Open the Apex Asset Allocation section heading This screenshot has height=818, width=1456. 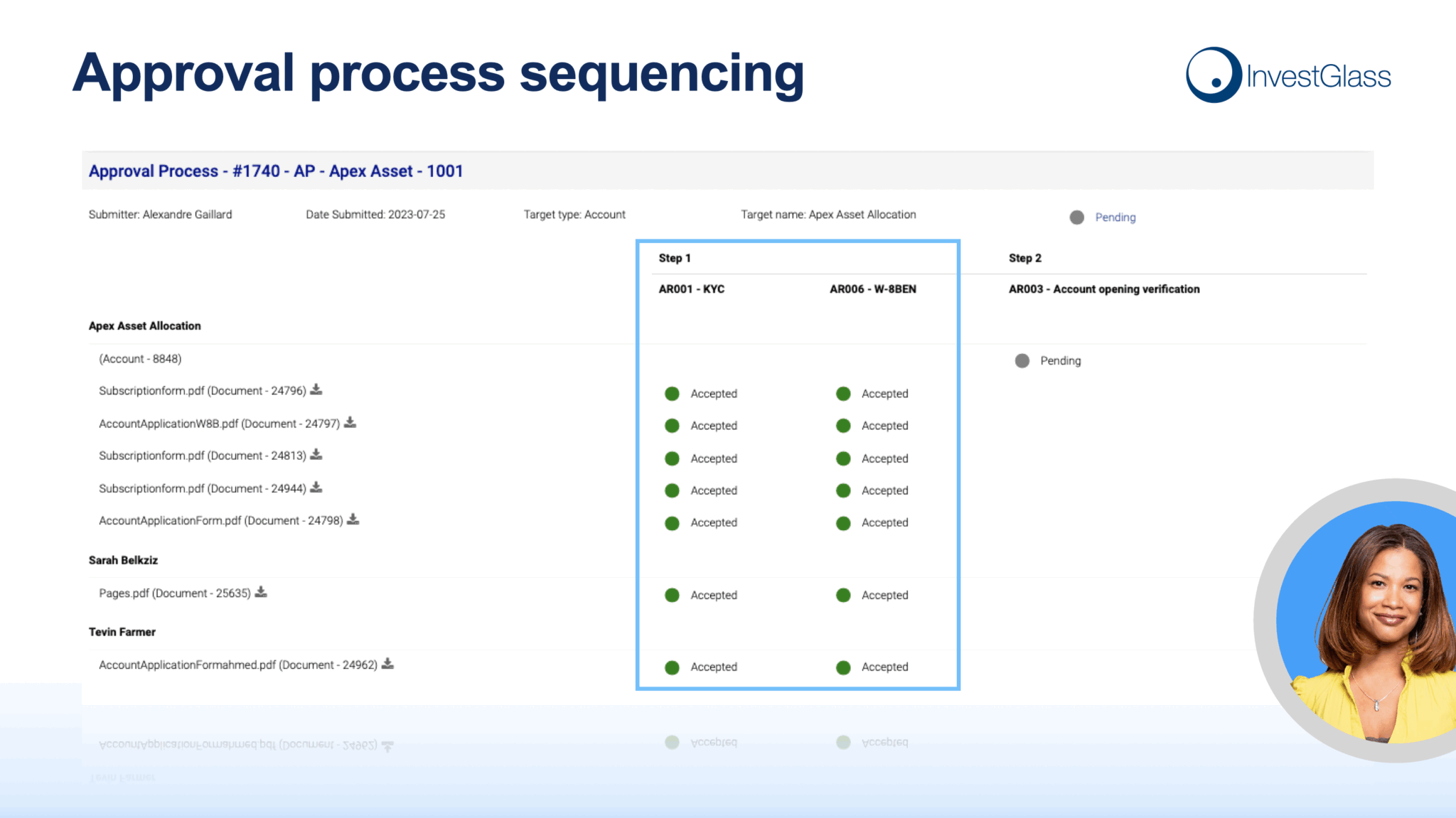144,325
